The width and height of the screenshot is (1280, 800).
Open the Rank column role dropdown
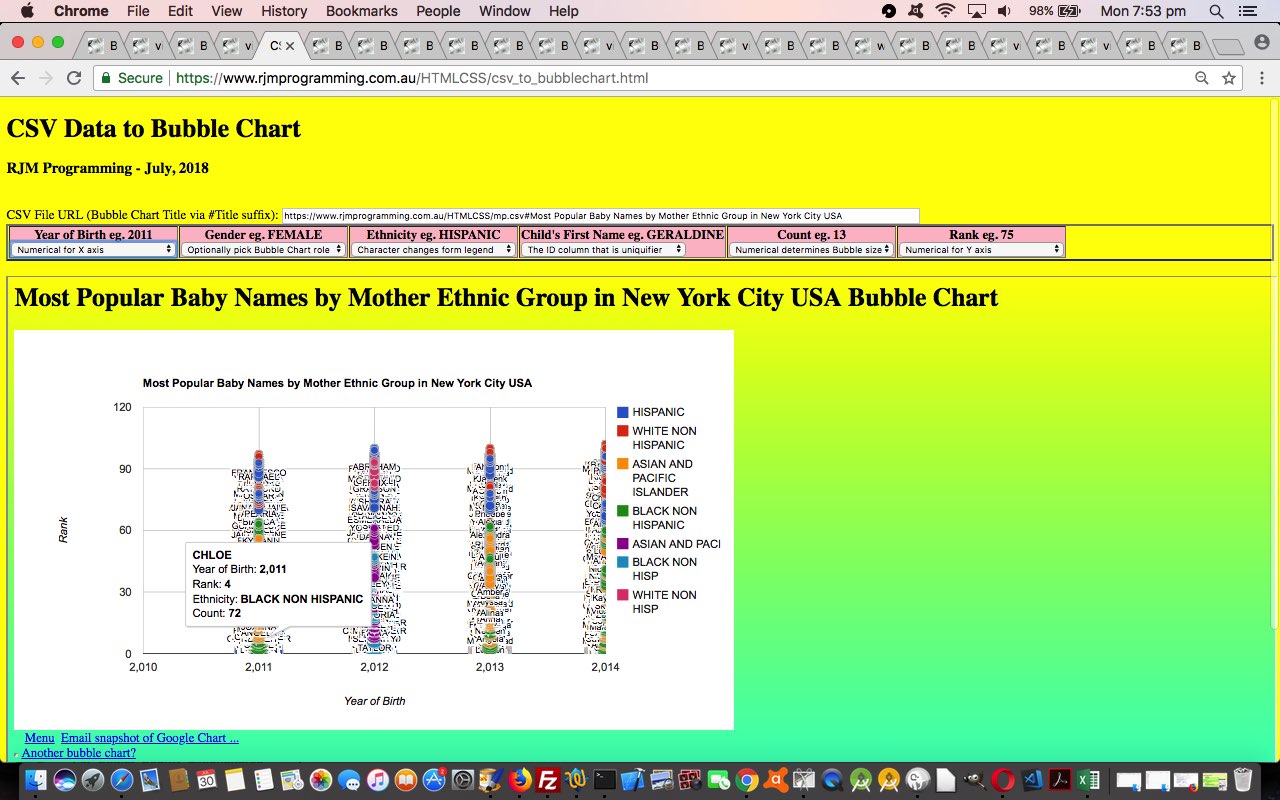980,250
